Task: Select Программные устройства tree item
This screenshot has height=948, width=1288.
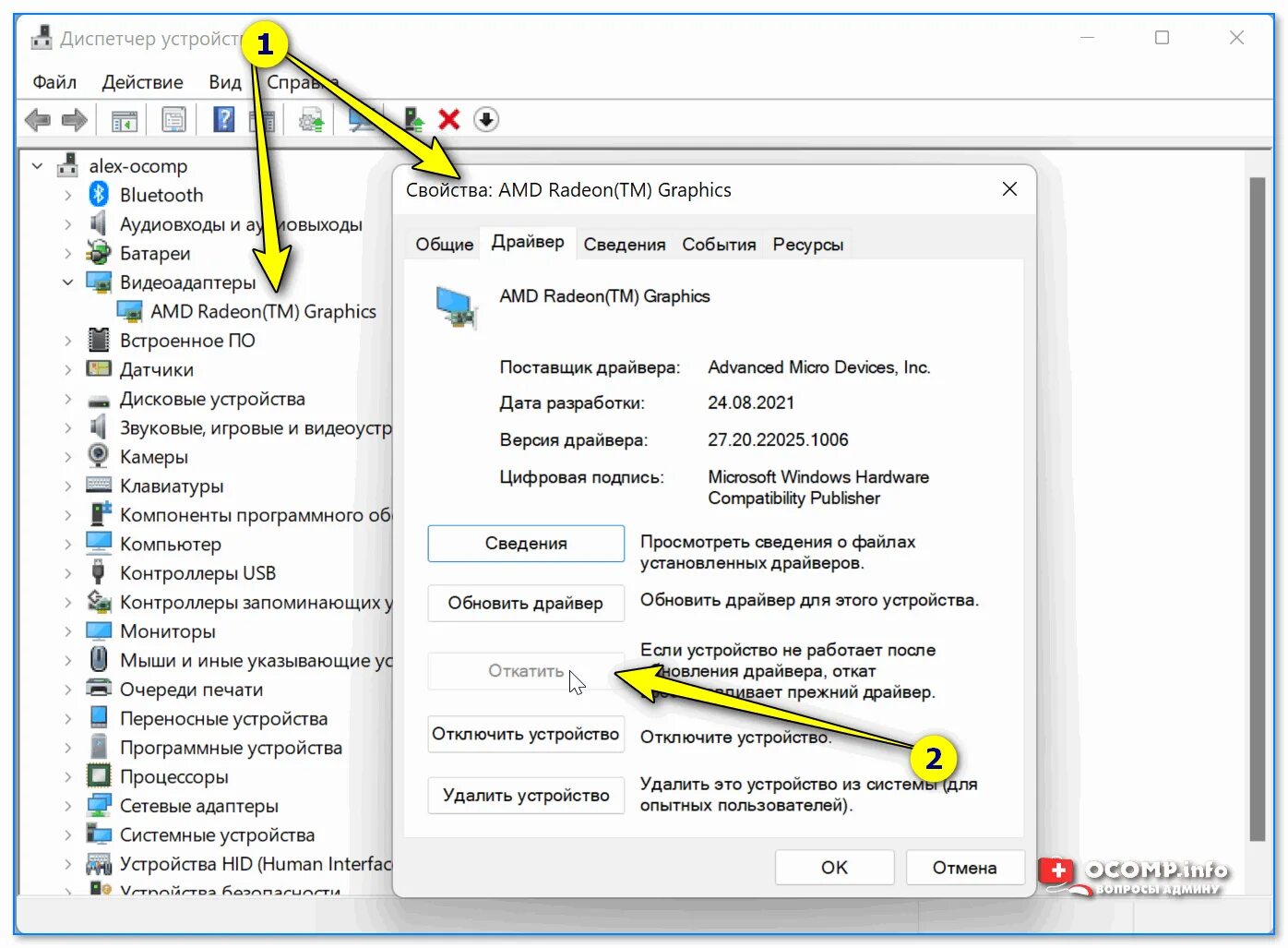Action: (x=231, y=748)
